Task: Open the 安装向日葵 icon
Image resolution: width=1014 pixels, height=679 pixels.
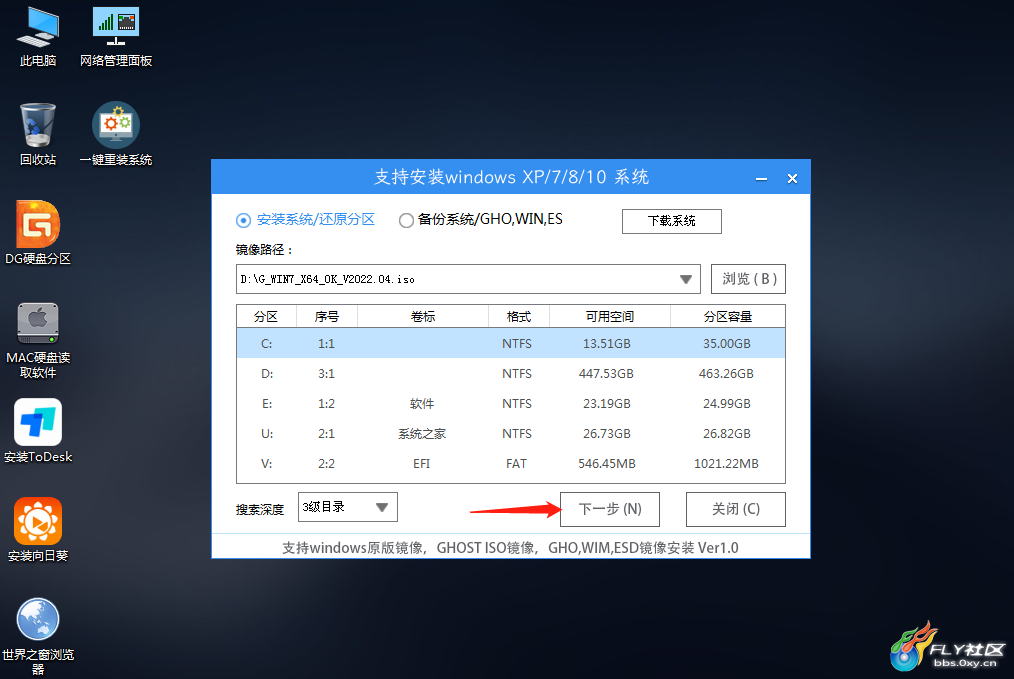Action: pos(38,530)
